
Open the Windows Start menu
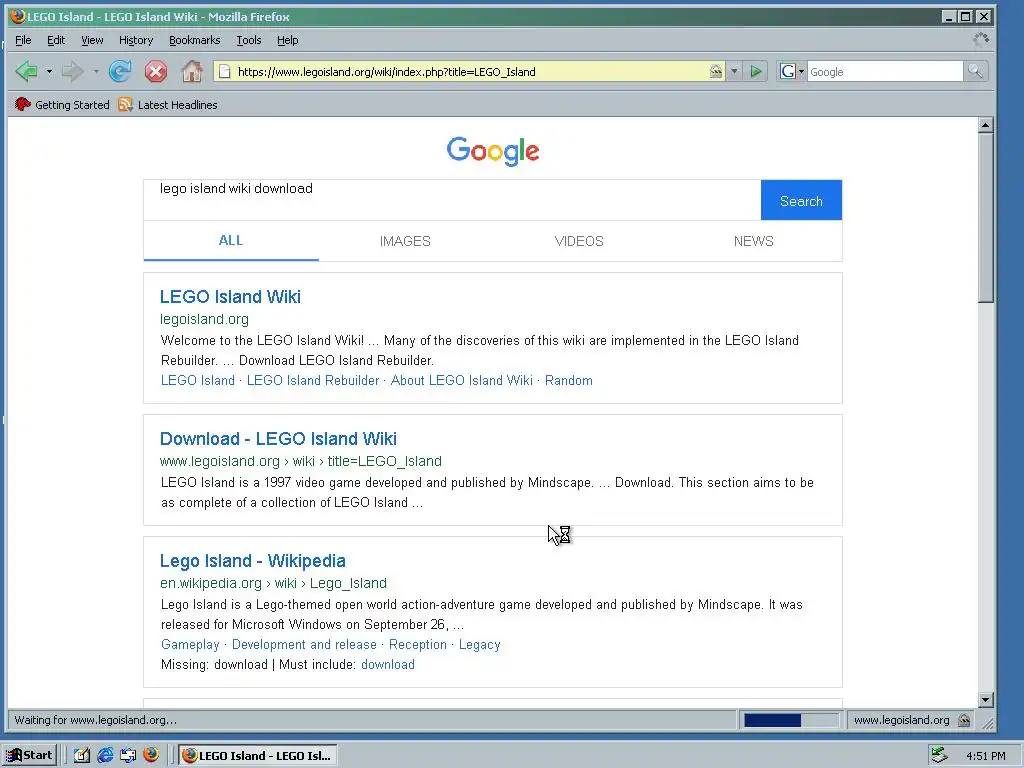coord(29,755)
